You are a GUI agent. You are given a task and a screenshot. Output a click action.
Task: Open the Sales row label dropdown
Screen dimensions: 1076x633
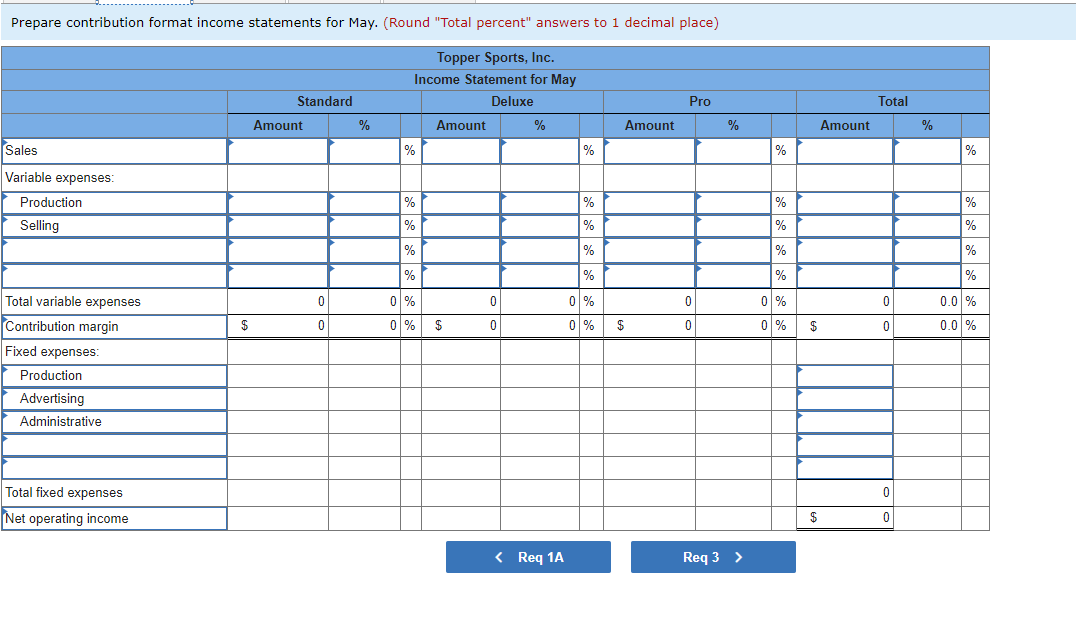click(114, 151)
